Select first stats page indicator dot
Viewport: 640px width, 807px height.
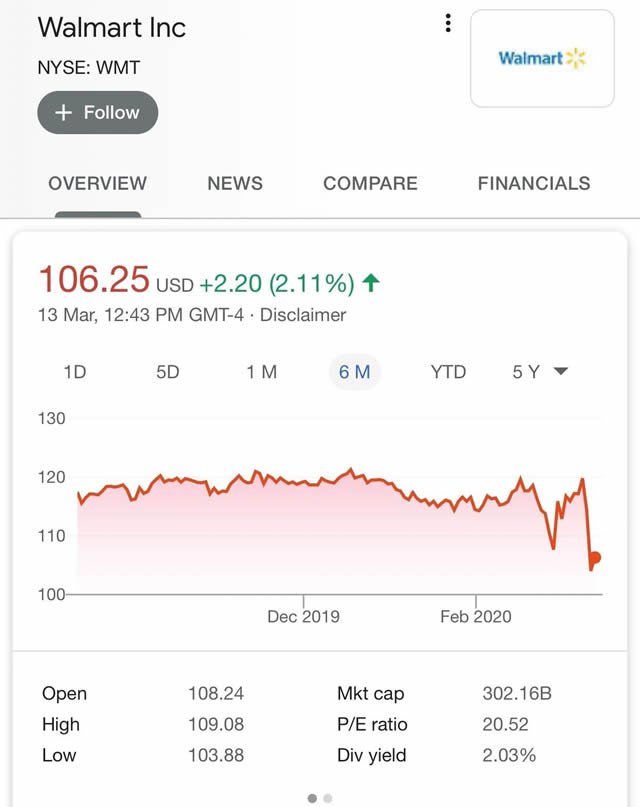pos(312,798)
